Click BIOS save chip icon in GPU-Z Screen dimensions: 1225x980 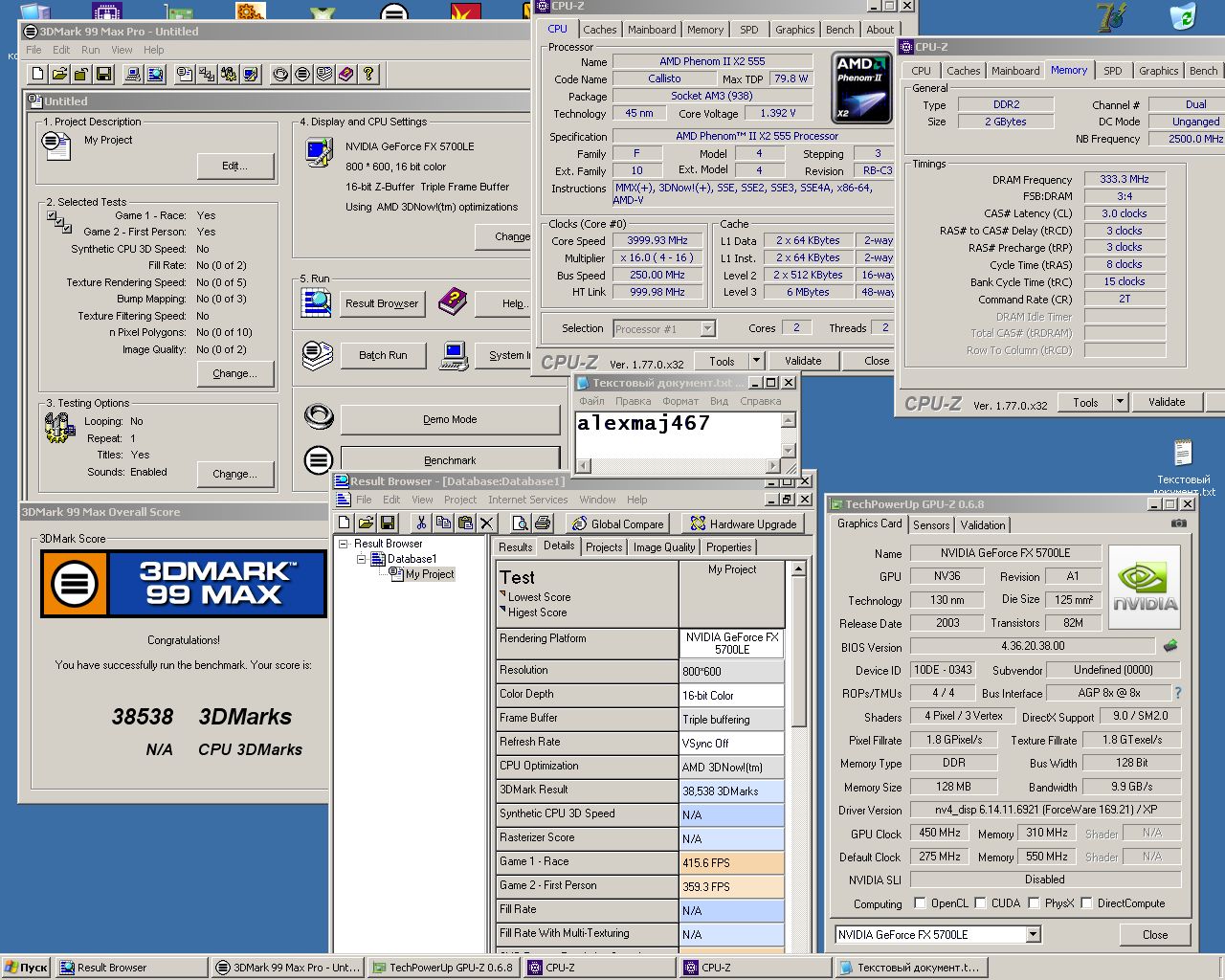click(1169, 646)
